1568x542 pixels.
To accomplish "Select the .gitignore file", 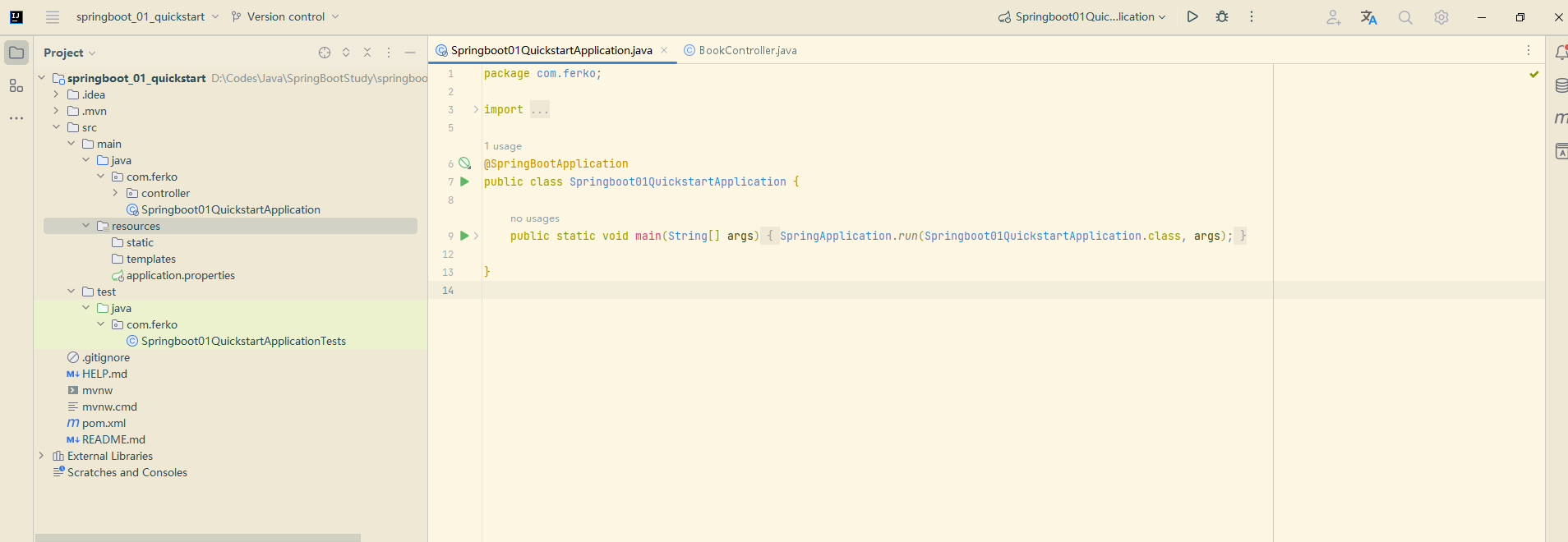I will (x=105, y=357).
